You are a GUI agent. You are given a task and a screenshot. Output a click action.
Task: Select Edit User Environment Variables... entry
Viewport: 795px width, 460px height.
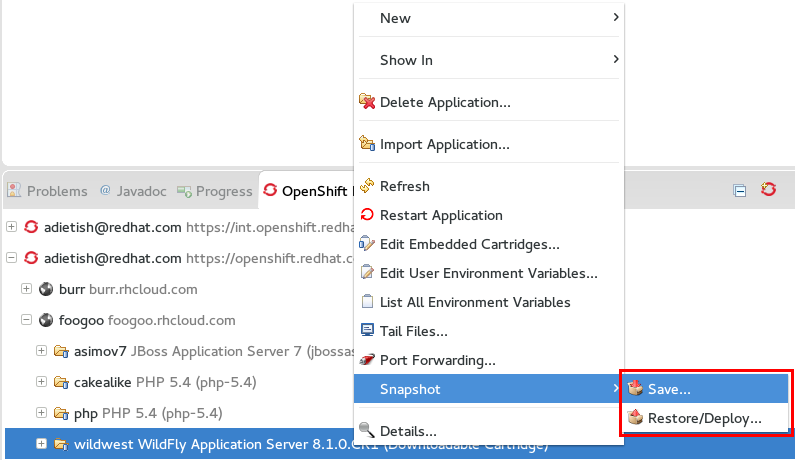(489, 273)
